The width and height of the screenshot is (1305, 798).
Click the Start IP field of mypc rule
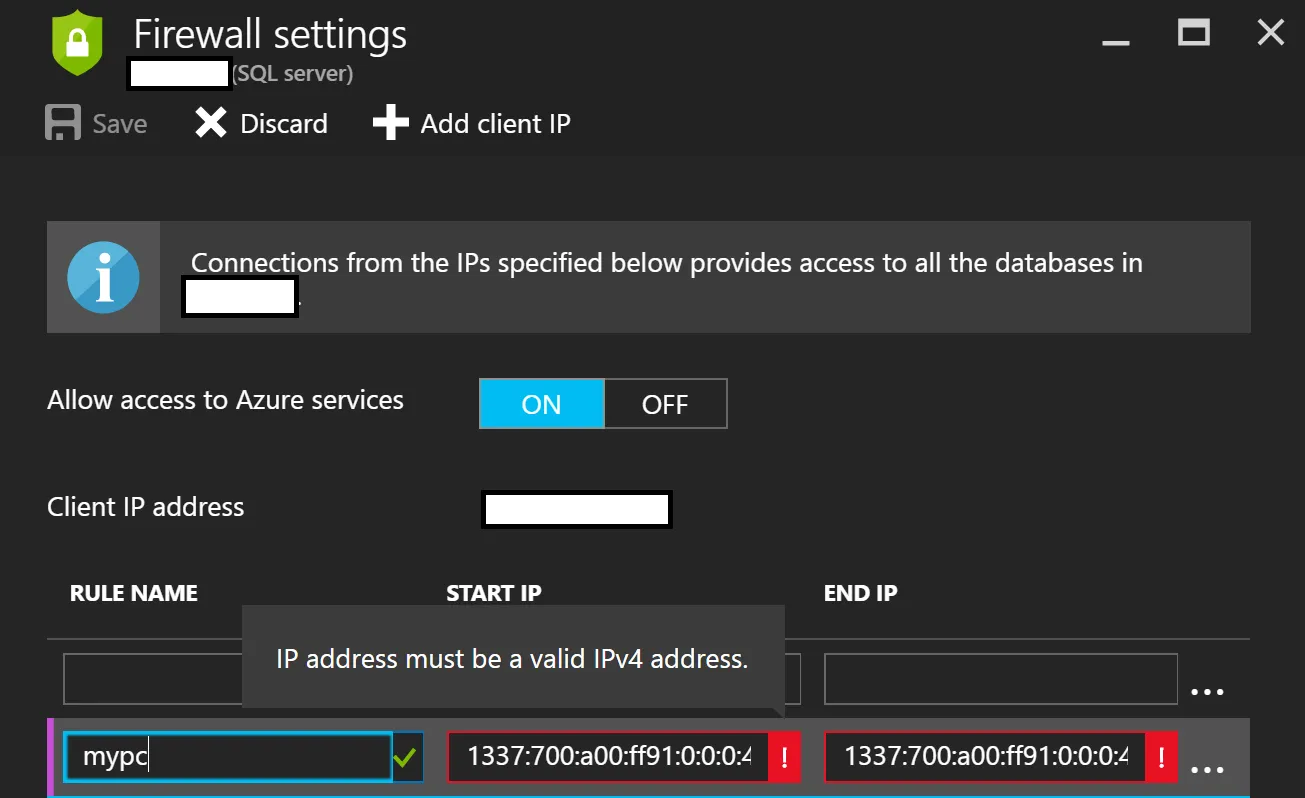[608, 757]
